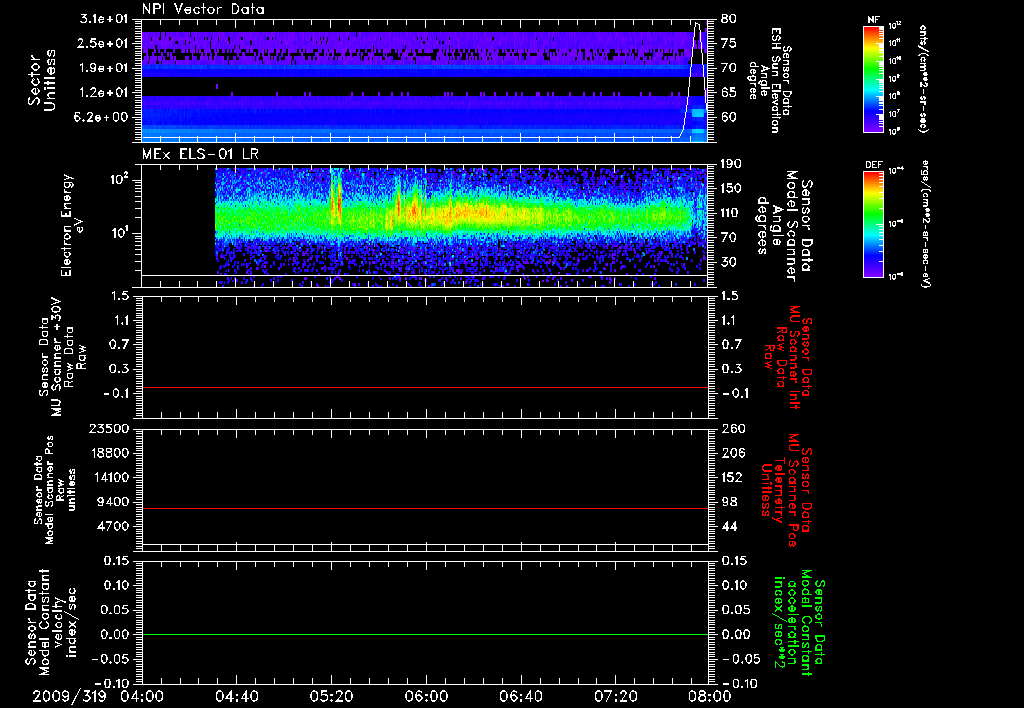
Task: Click the "07:20" time axis label
Action: tap(616, 696)
